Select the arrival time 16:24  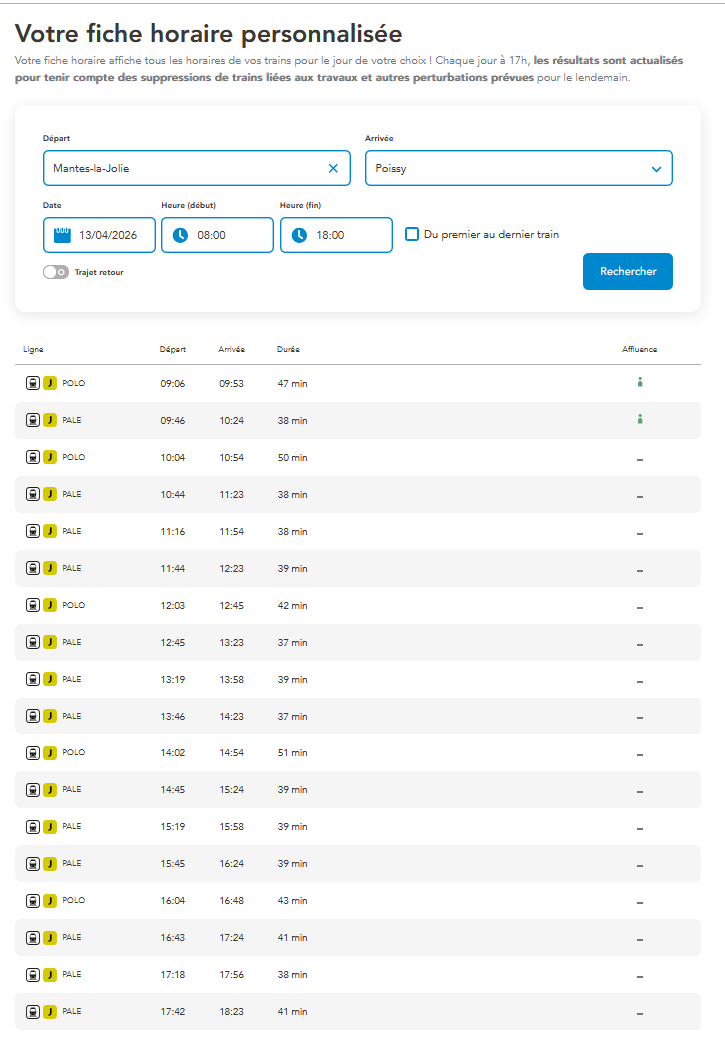231,864
